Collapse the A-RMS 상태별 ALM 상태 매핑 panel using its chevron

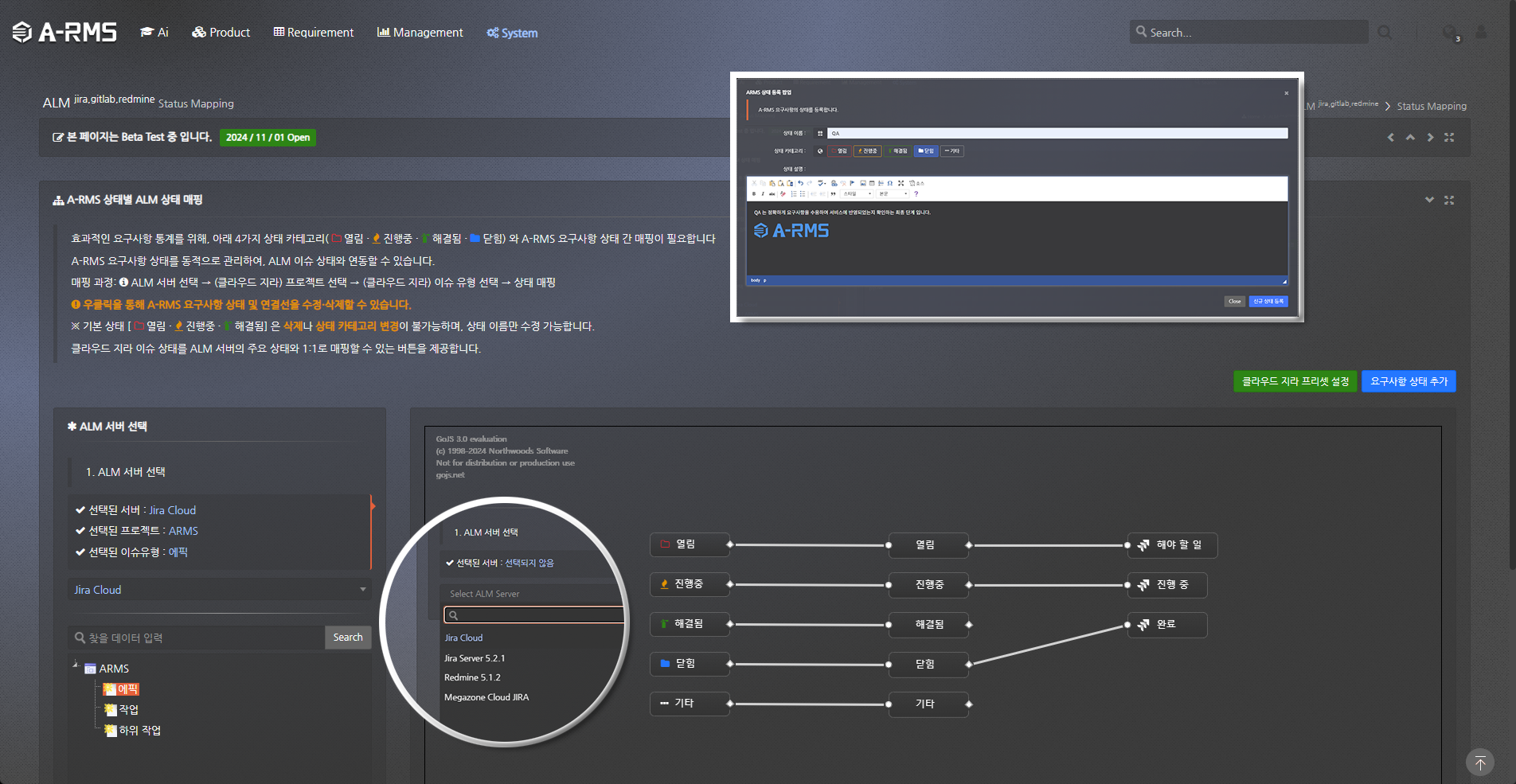coord(1429,201)
